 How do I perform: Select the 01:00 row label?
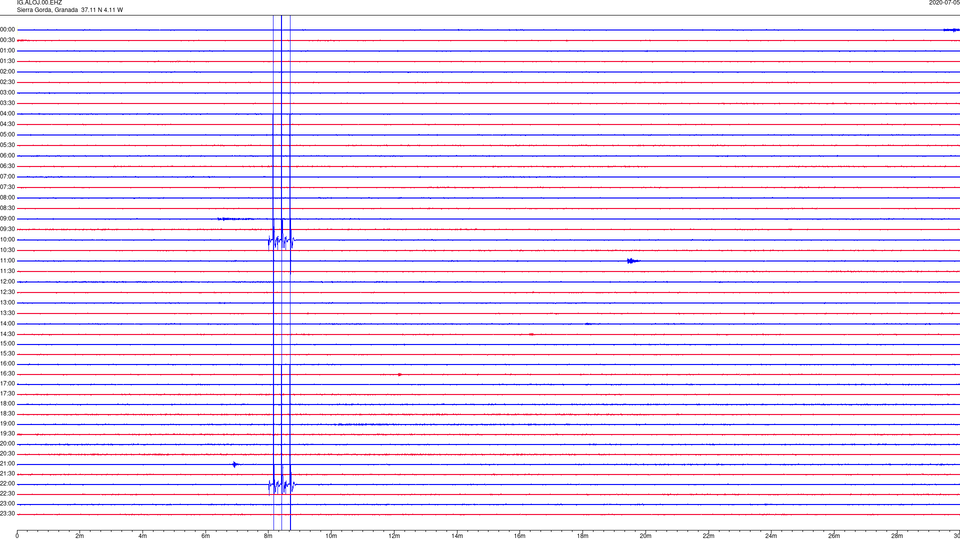[x=7, y=51]
